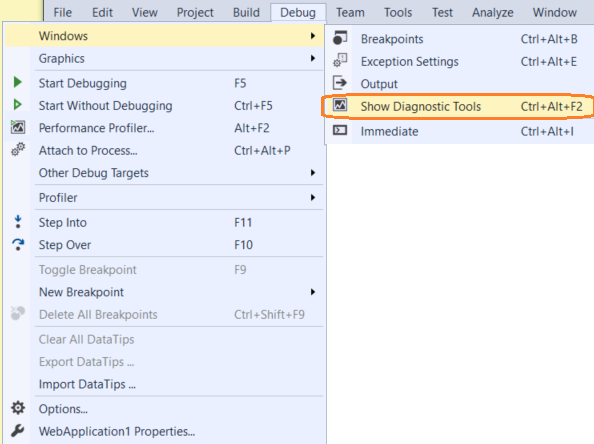
Task: Click the Immediate window prompt icon
Action: click(340, 130)
